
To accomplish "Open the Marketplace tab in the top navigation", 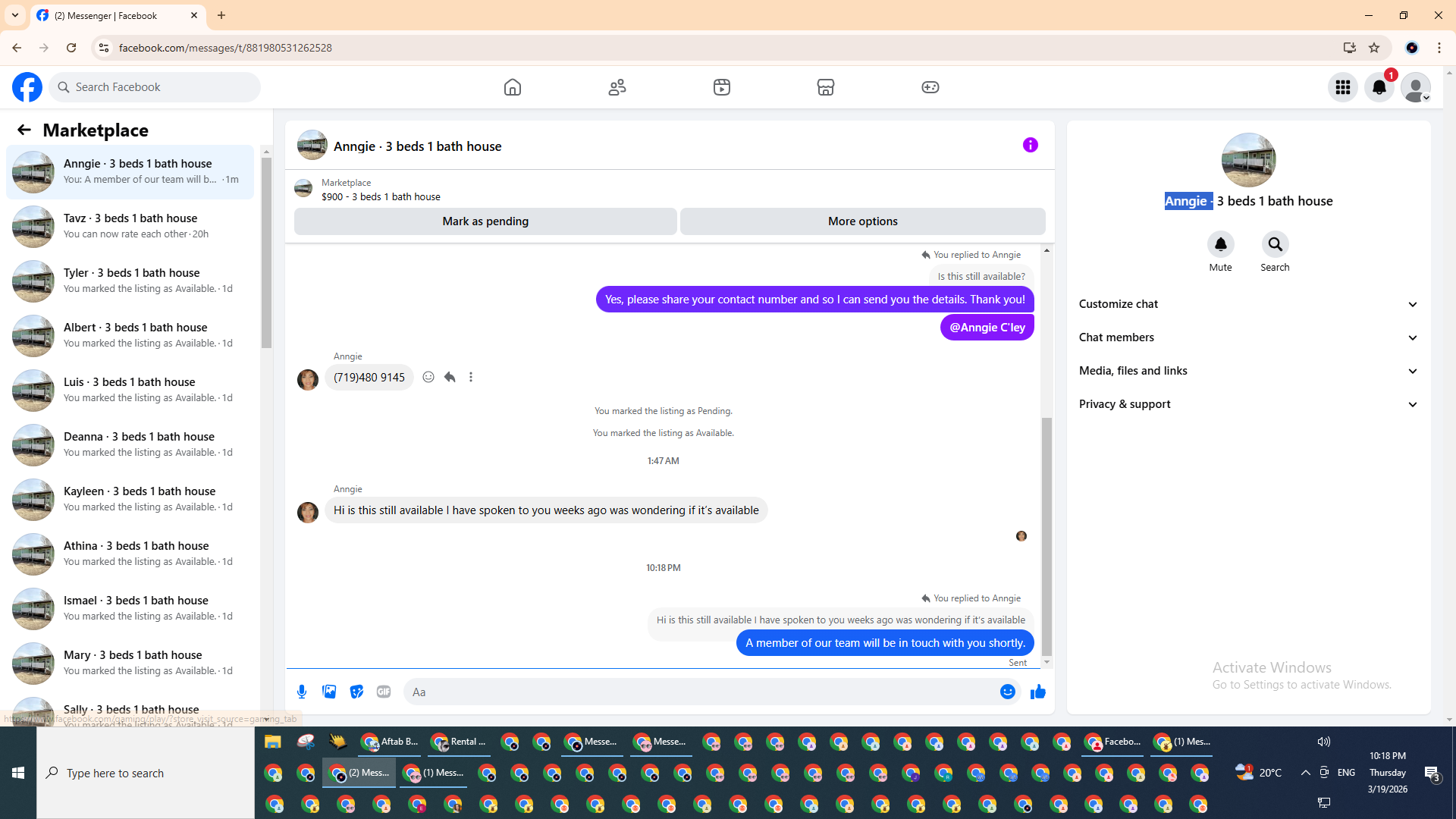I will (825, 87).
